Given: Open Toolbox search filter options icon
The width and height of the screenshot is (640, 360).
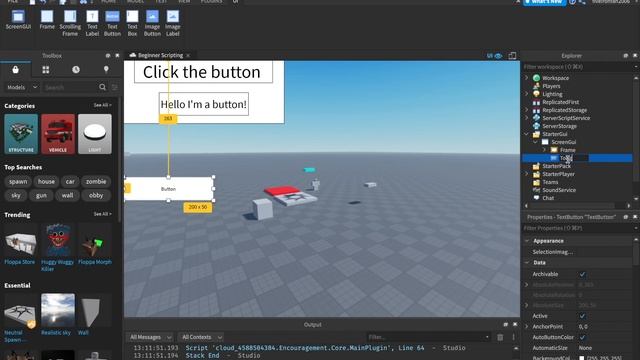Looking at the screenshot, I should 115,87.
